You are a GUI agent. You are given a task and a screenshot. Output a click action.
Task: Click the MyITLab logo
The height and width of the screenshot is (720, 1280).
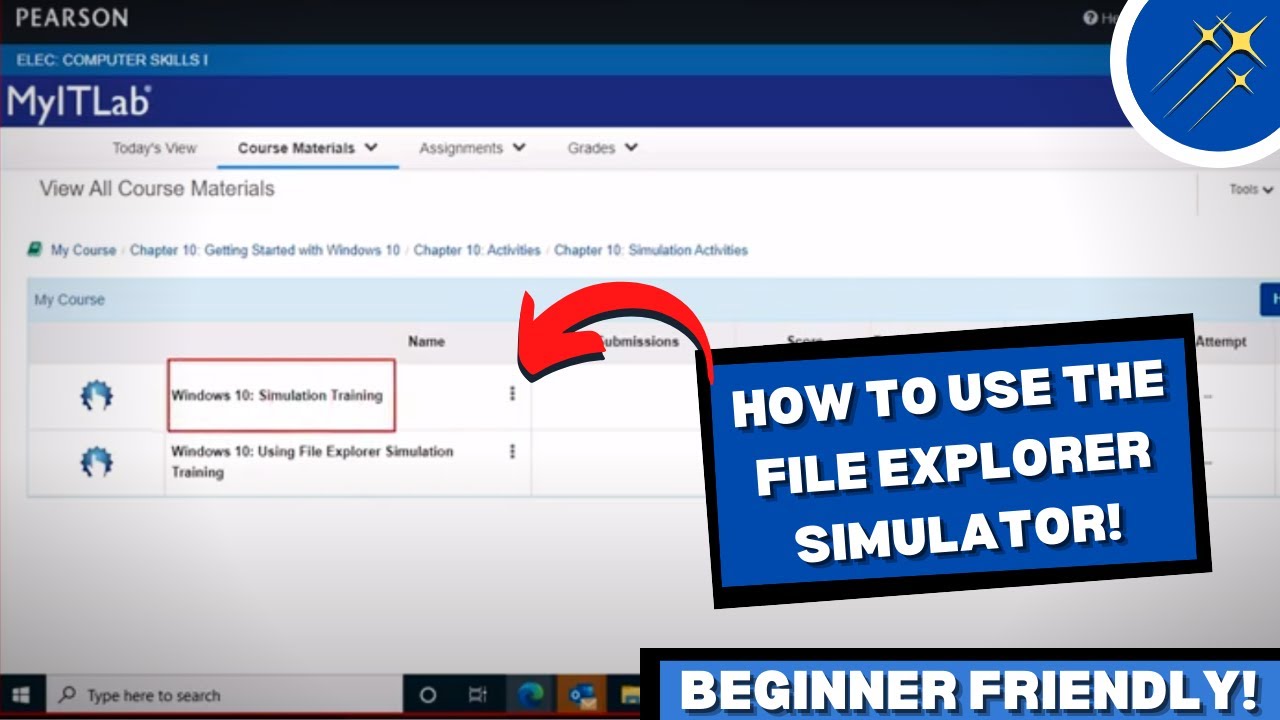[x=78, y=102]
